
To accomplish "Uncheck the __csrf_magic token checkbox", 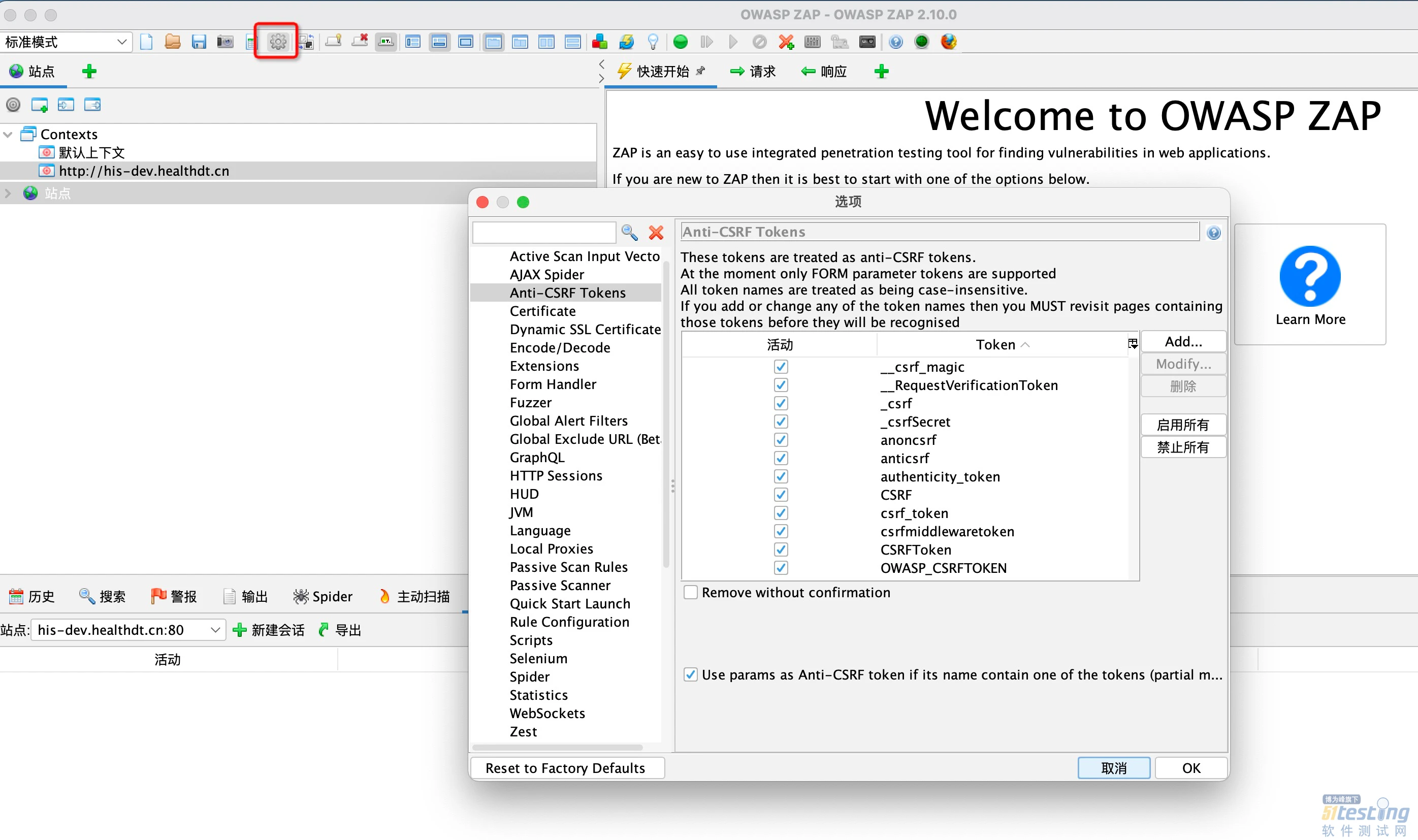I will (781, 367).
